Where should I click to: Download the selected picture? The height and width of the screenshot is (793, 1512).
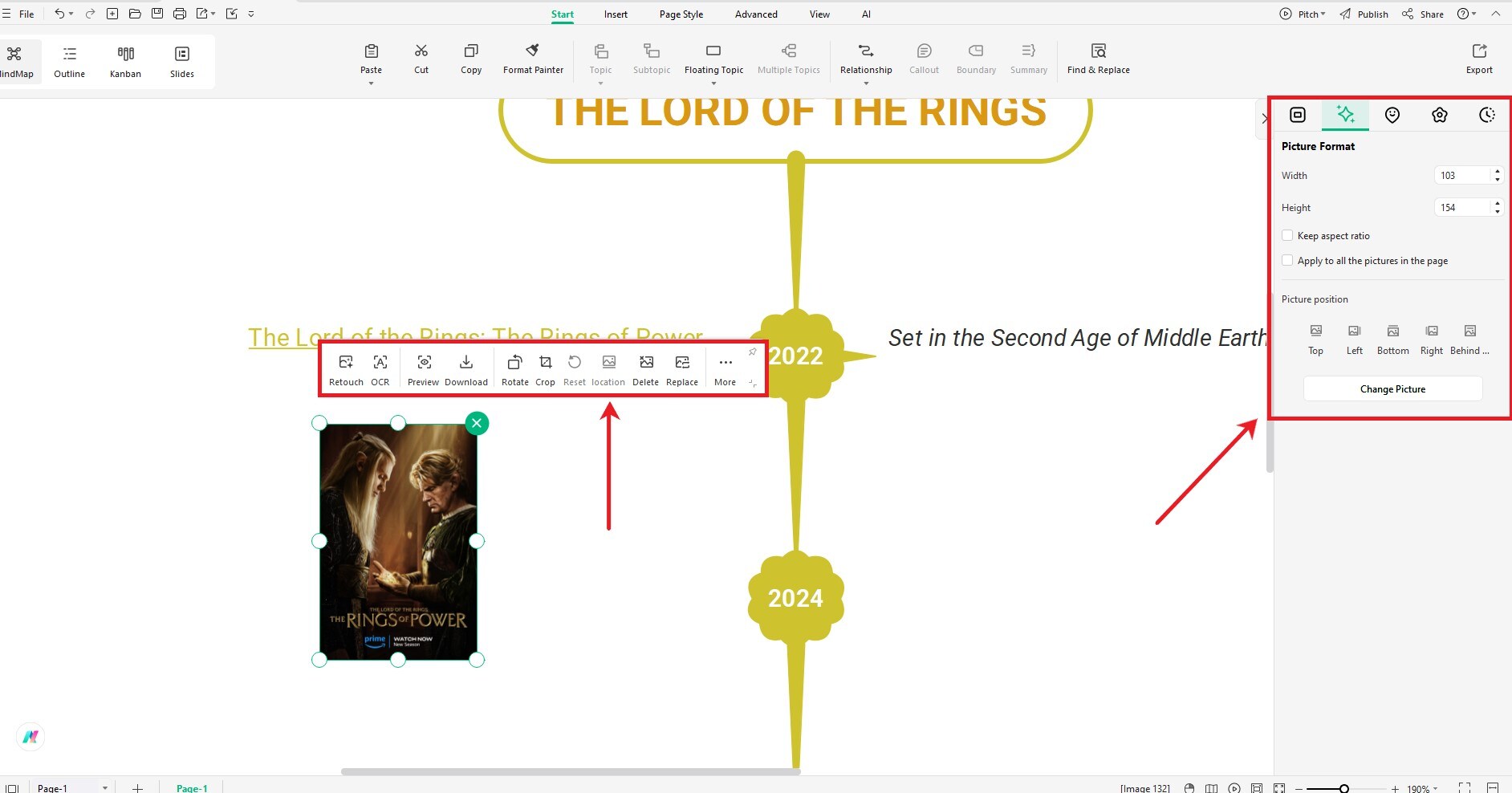pyautogui.click(x=466, y=370)
